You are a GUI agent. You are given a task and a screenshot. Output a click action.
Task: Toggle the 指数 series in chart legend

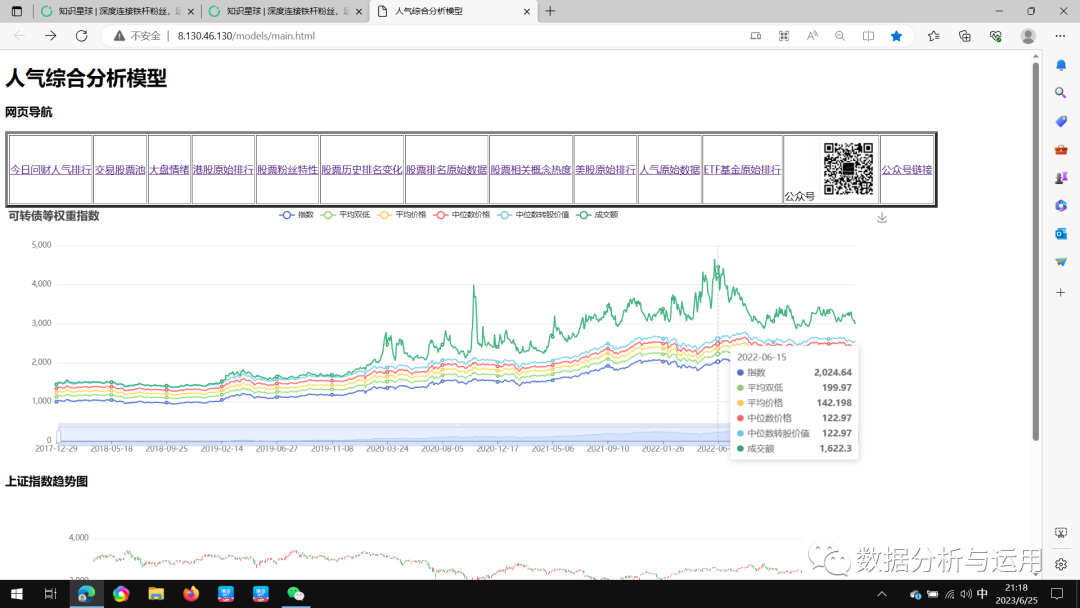(x=297, y=215)
